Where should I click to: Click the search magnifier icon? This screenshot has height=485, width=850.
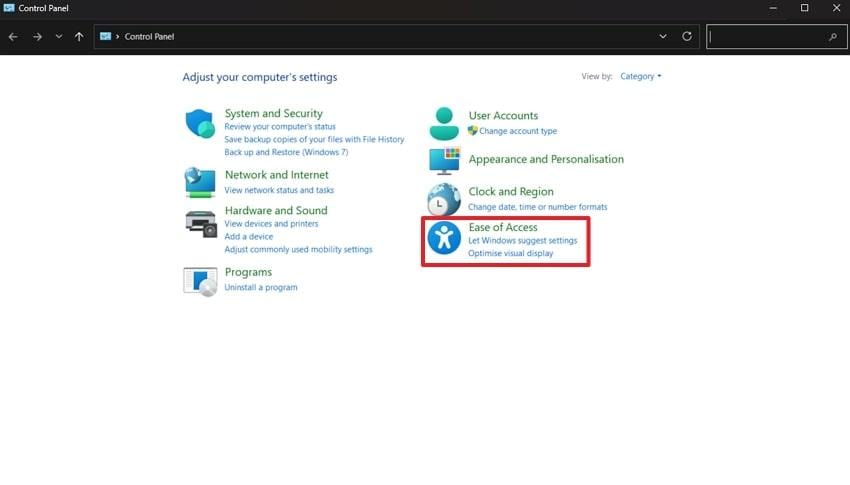click(x=833, y=37)
